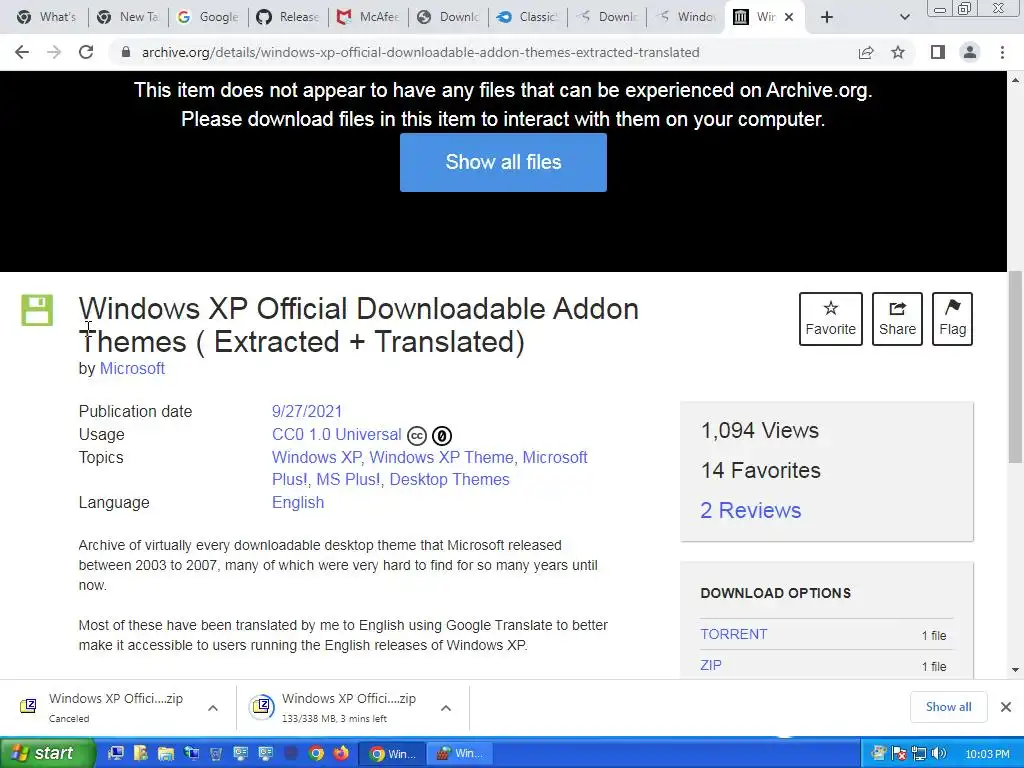Open the 2 Reviews link
The height and width of the screenshot is (768, 1024).
pyautogui.click(x=750, y=510)
